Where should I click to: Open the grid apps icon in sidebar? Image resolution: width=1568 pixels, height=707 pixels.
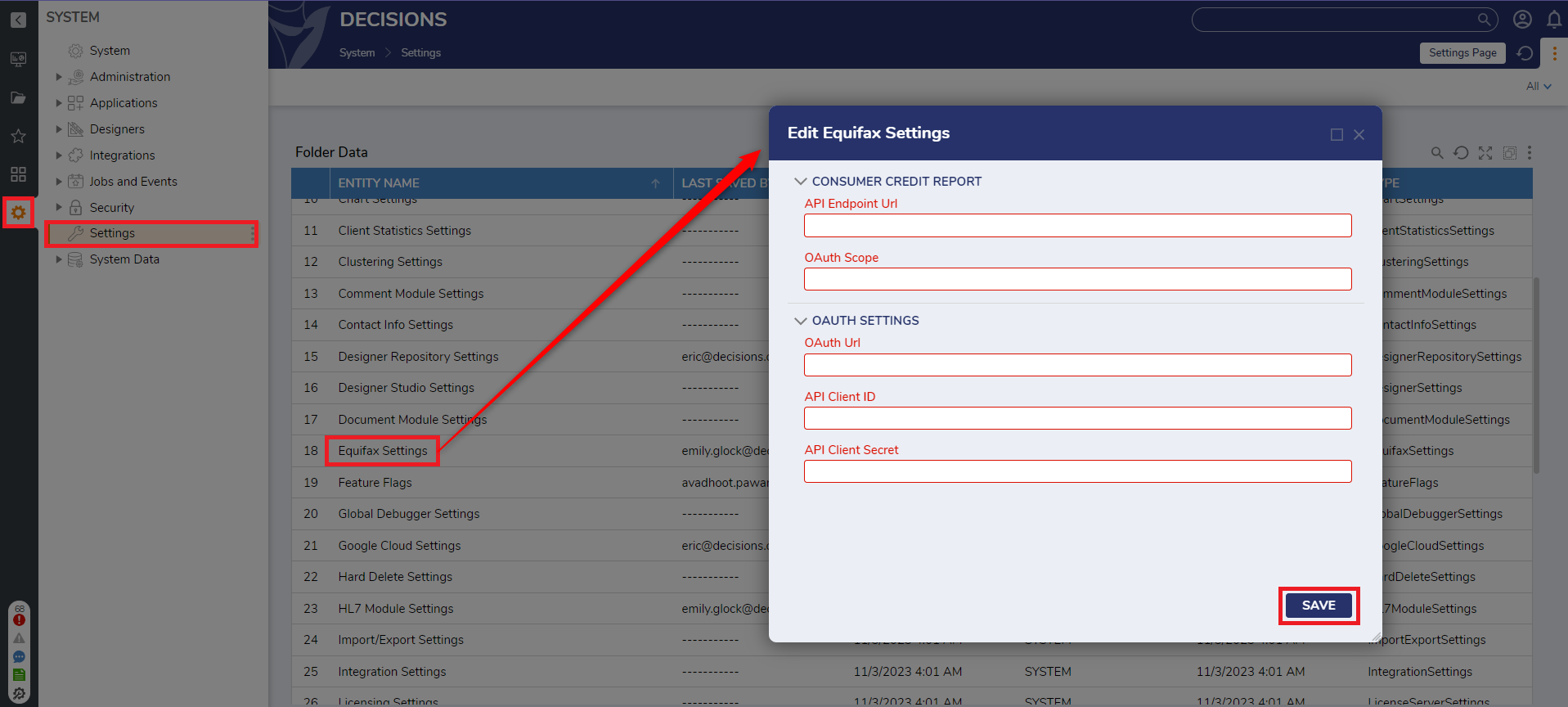18,174
